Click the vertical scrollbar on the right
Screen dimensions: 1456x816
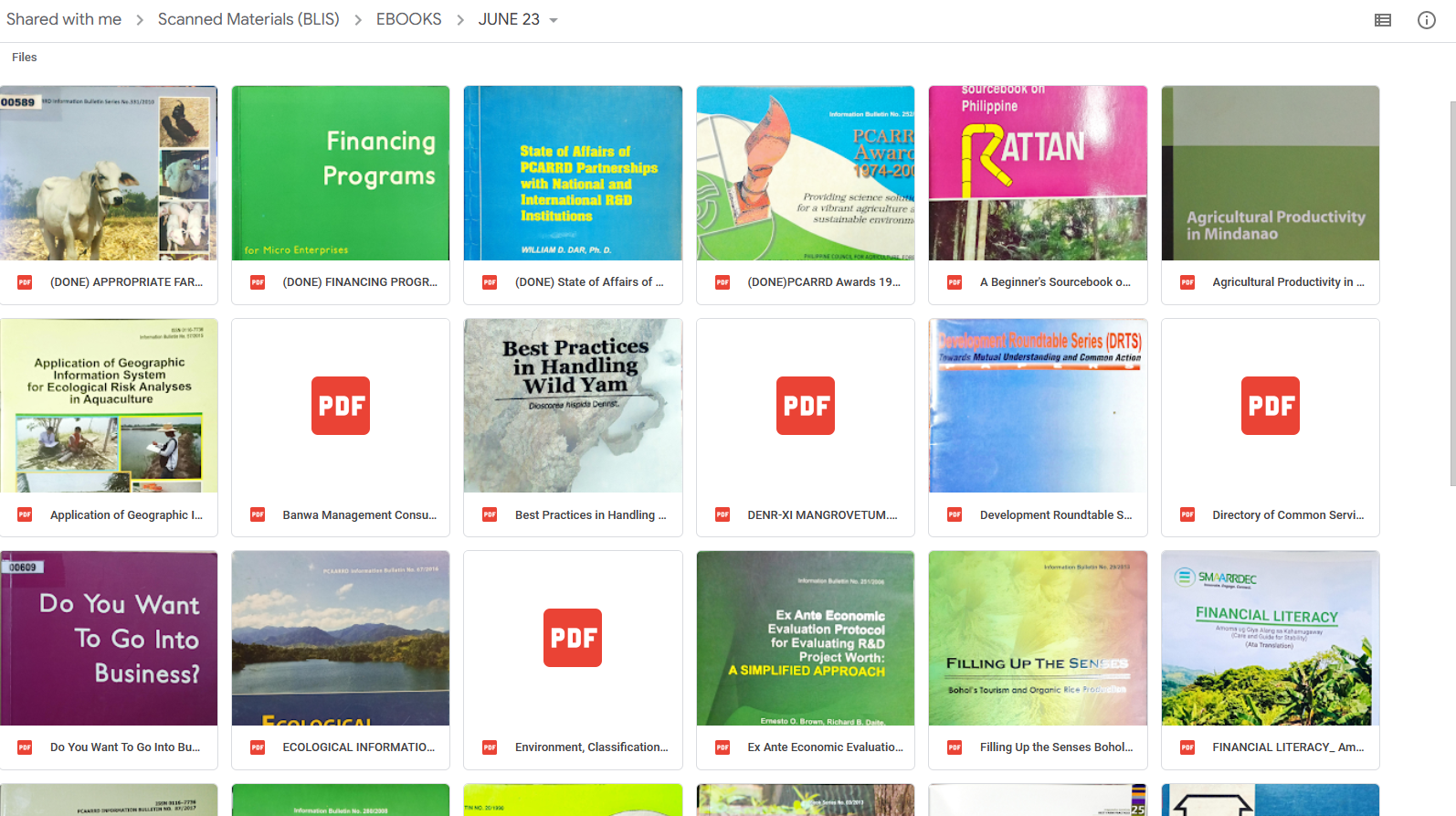tap(1451, 292)
